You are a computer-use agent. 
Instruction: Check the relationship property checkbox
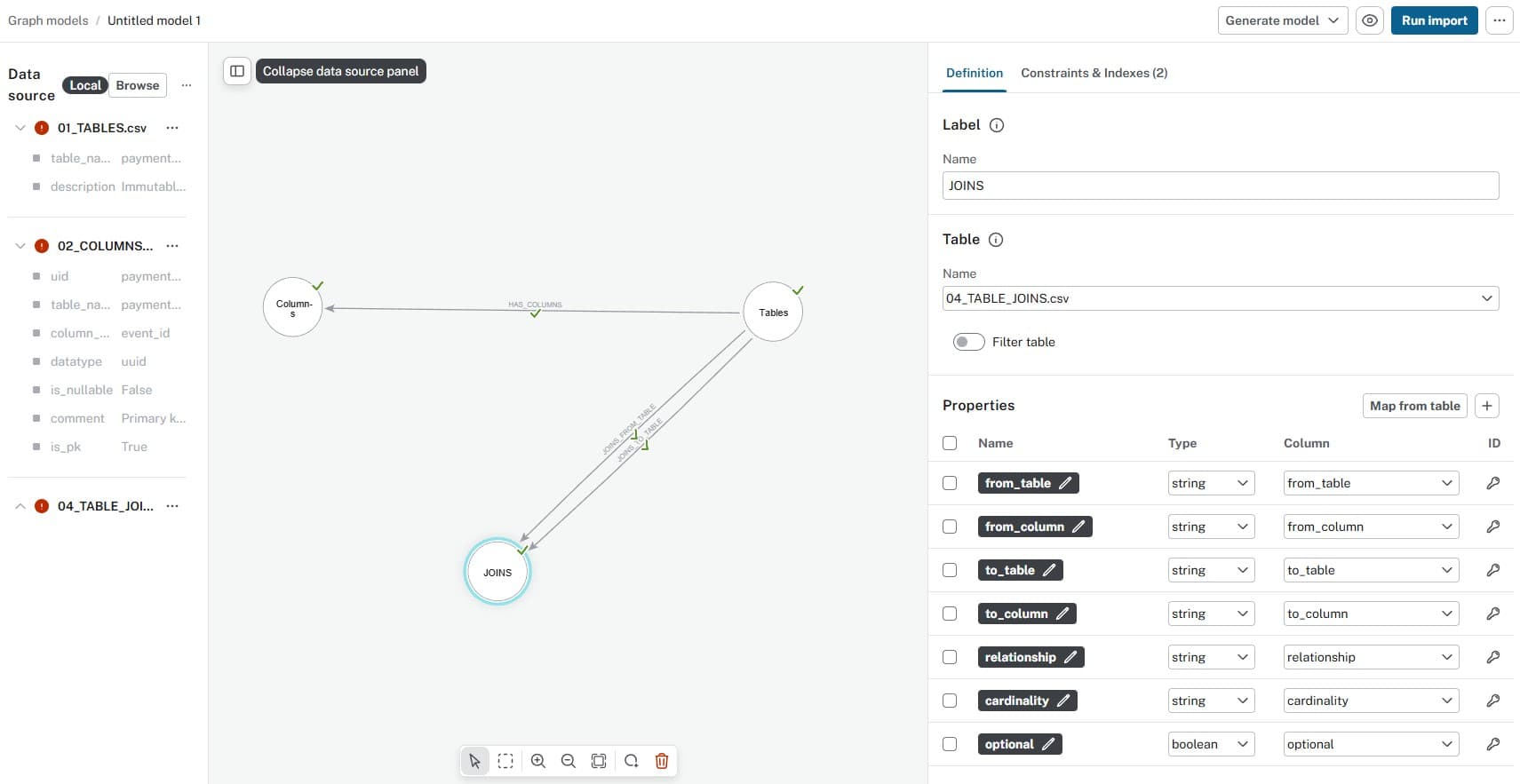(950, 657)
